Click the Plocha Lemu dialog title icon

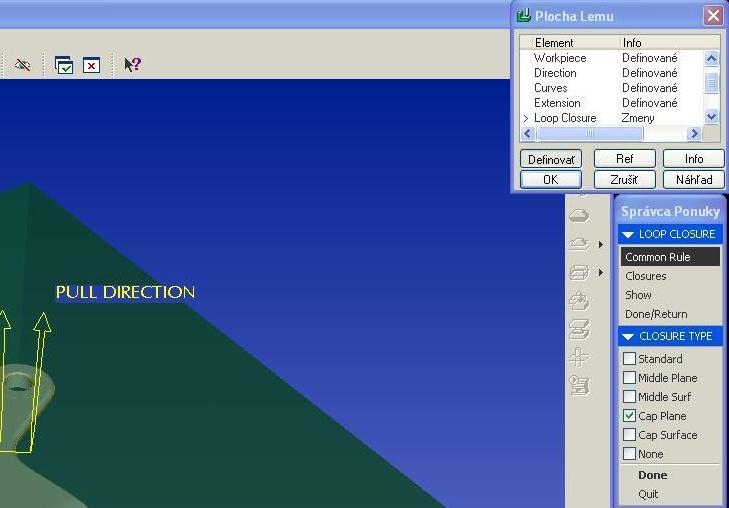click(524, 15)
